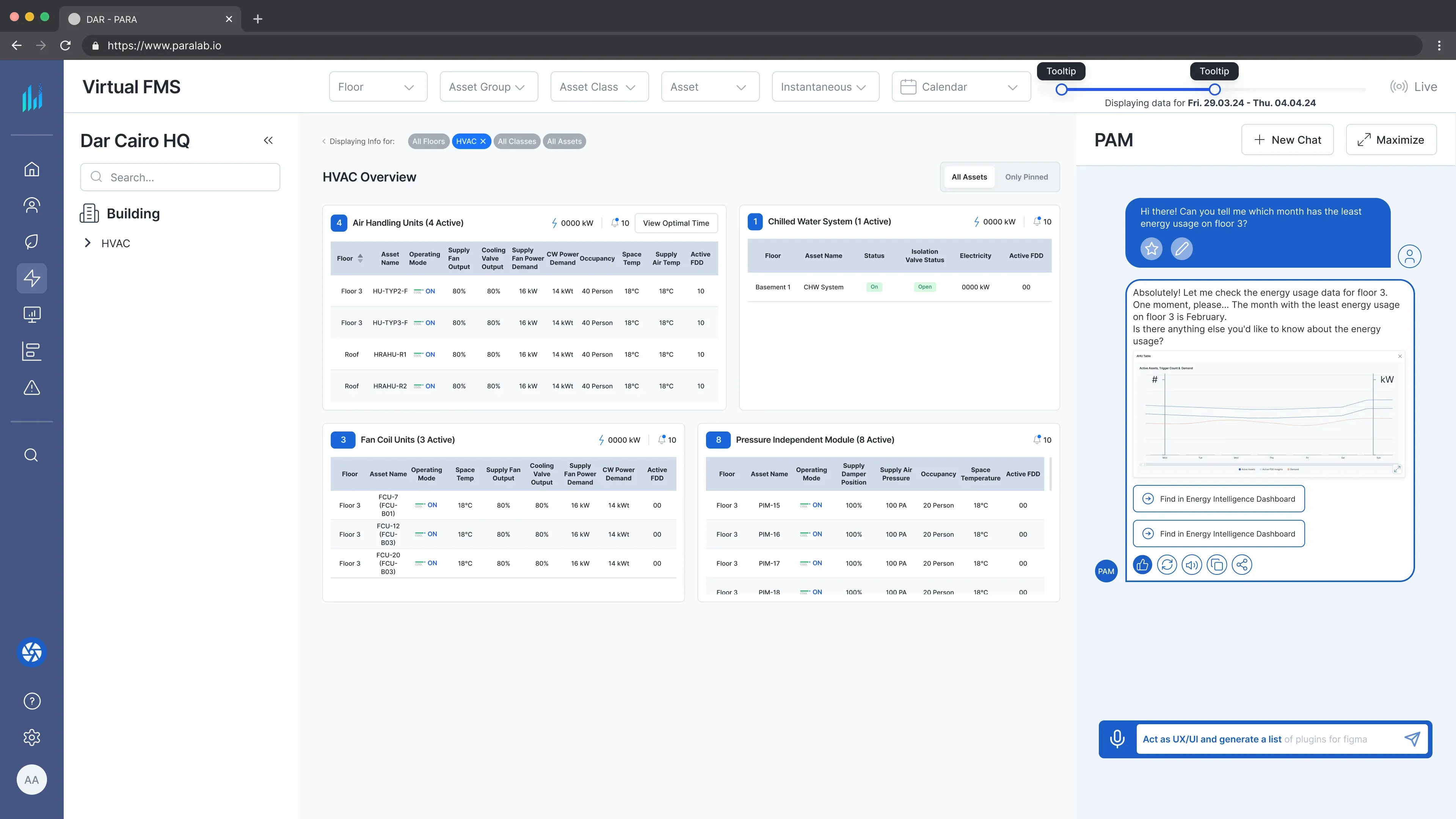Click the leaf sustainability icon in sidebar
Viewport: 1456px width, 819px height.
[x=31, y=242]
